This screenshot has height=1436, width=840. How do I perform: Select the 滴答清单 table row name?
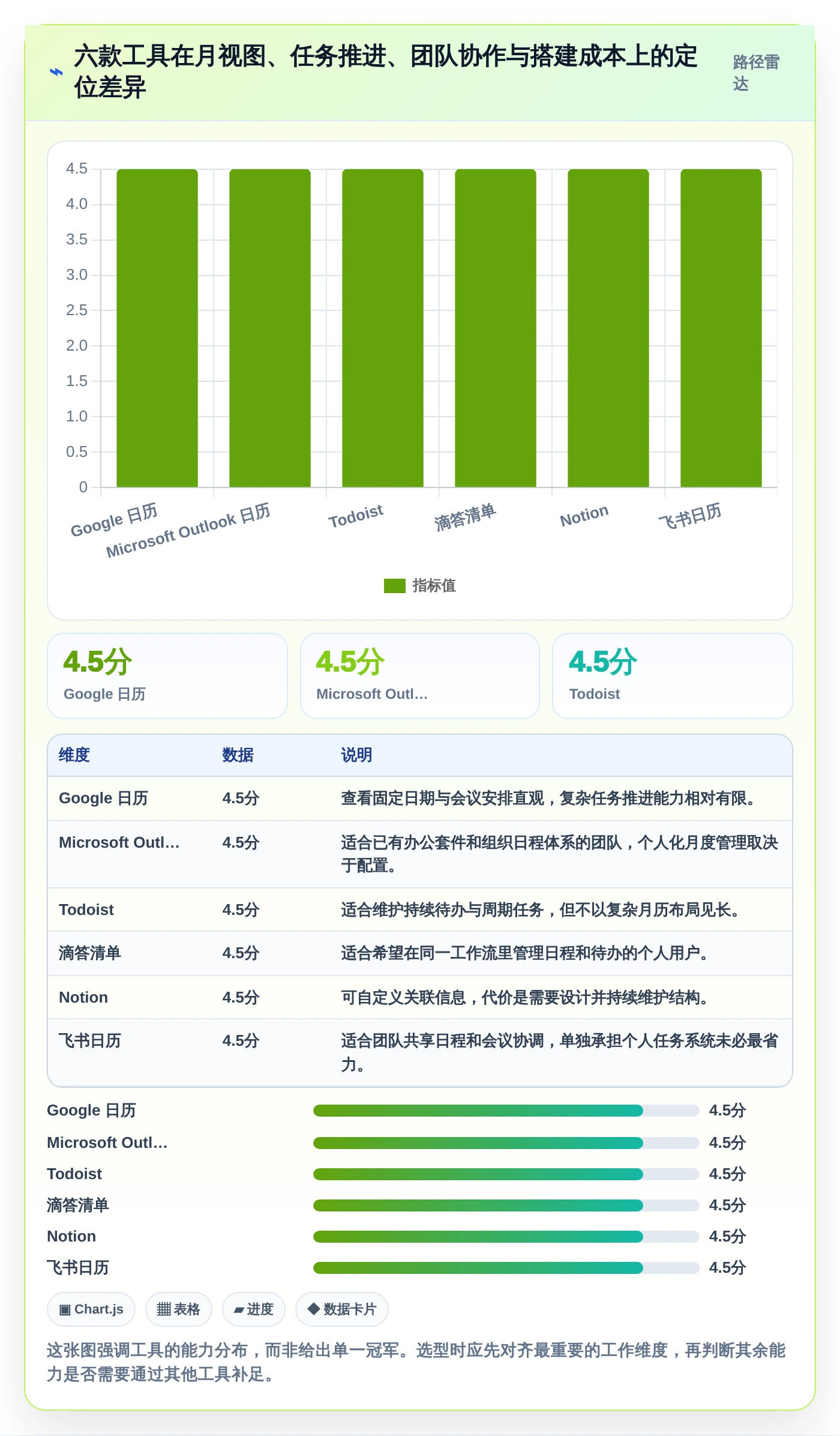(x=90, y=953)
